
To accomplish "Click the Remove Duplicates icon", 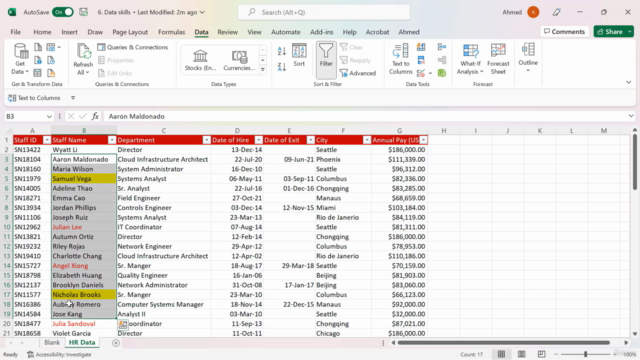I will 421,60.
